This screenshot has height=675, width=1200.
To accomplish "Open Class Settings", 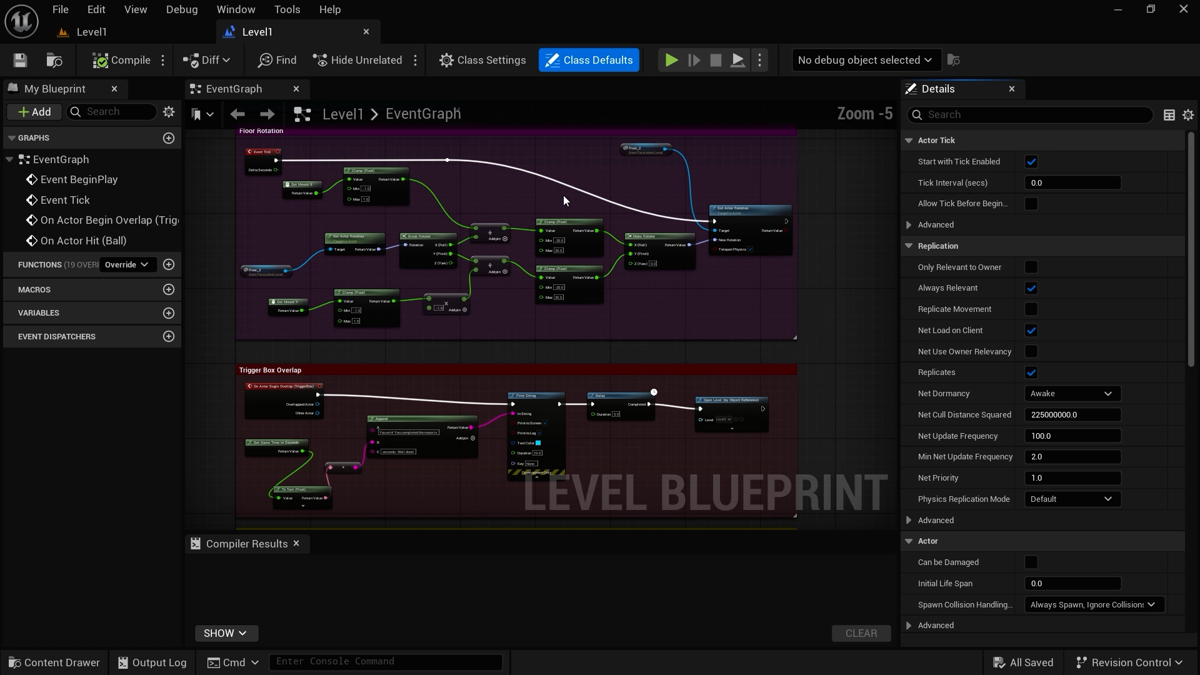I will click(482, 60).
